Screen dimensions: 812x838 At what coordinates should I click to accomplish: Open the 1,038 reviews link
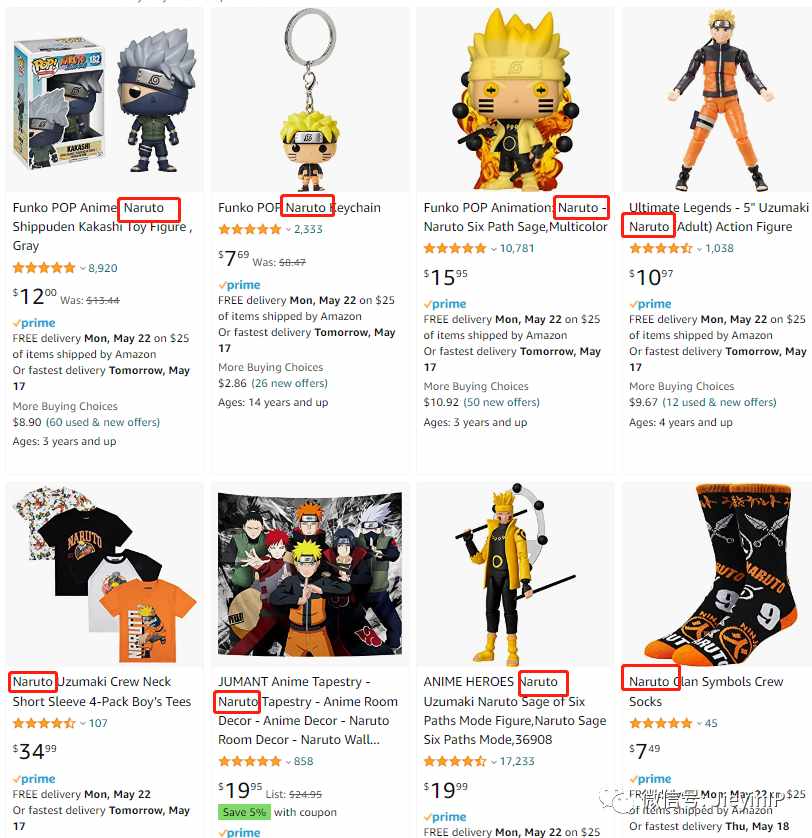719,249
